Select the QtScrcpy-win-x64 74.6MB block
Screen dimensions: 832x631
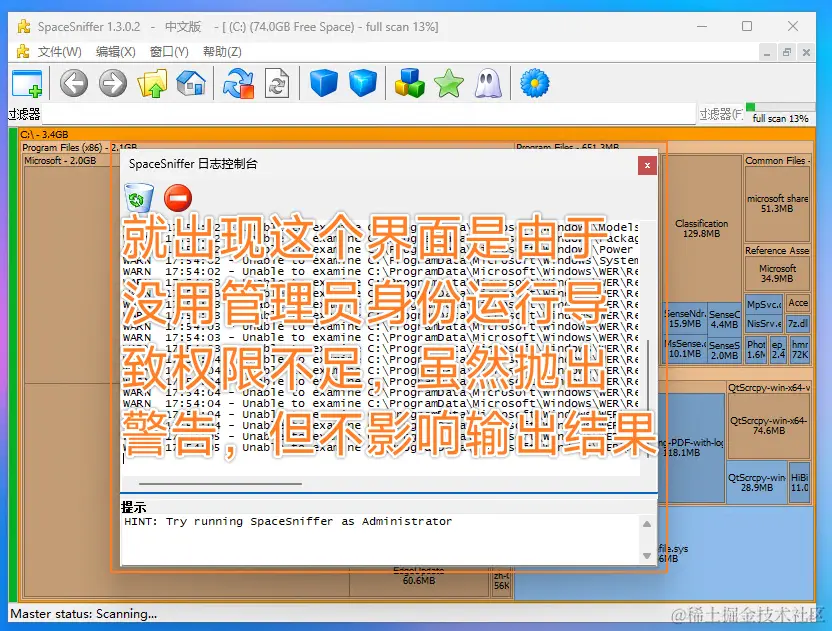[768, 426]
